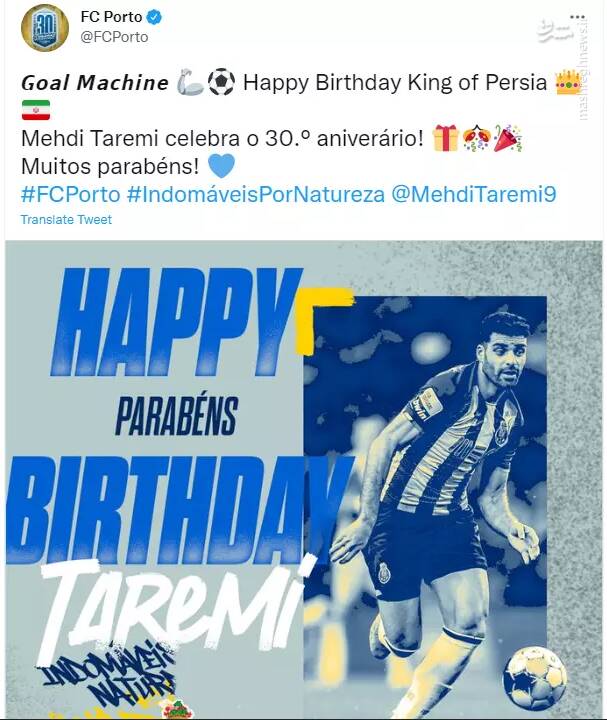Open the @FCPorto handle link
This screenshot has width=607, height=720.
114,37
